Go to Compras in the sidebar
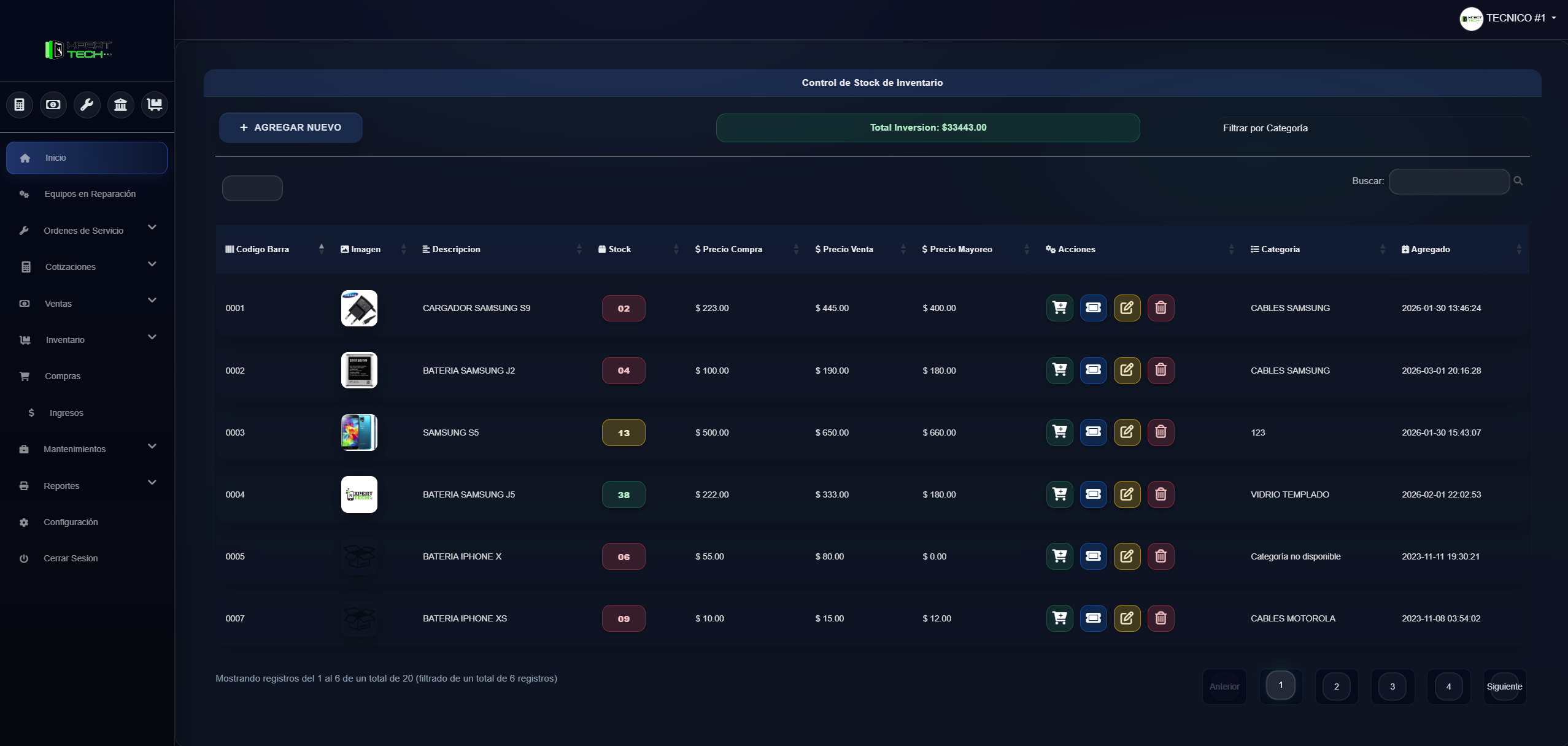 point(63,376)
